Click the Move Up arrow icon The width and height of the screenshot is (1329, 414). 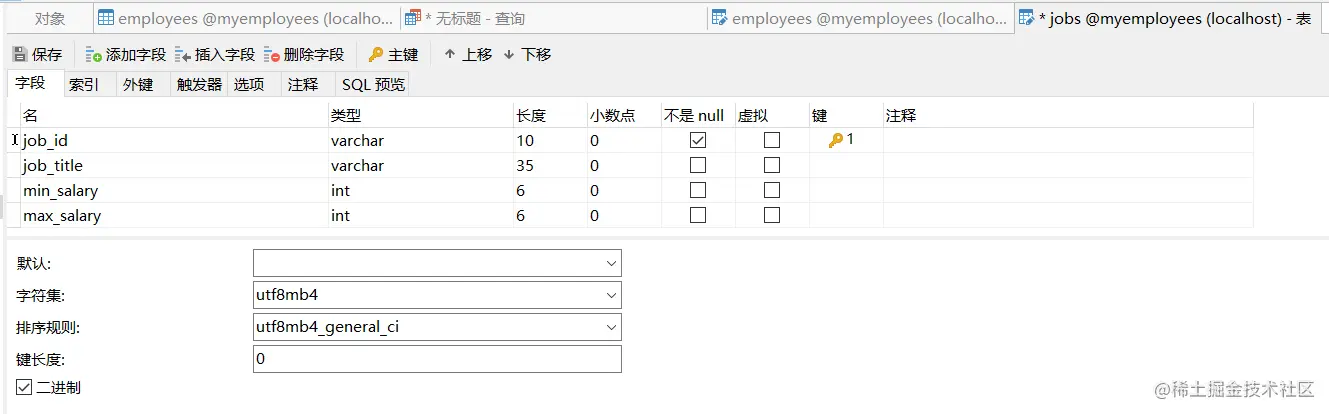pyautogui.click(x=450, y=55)
